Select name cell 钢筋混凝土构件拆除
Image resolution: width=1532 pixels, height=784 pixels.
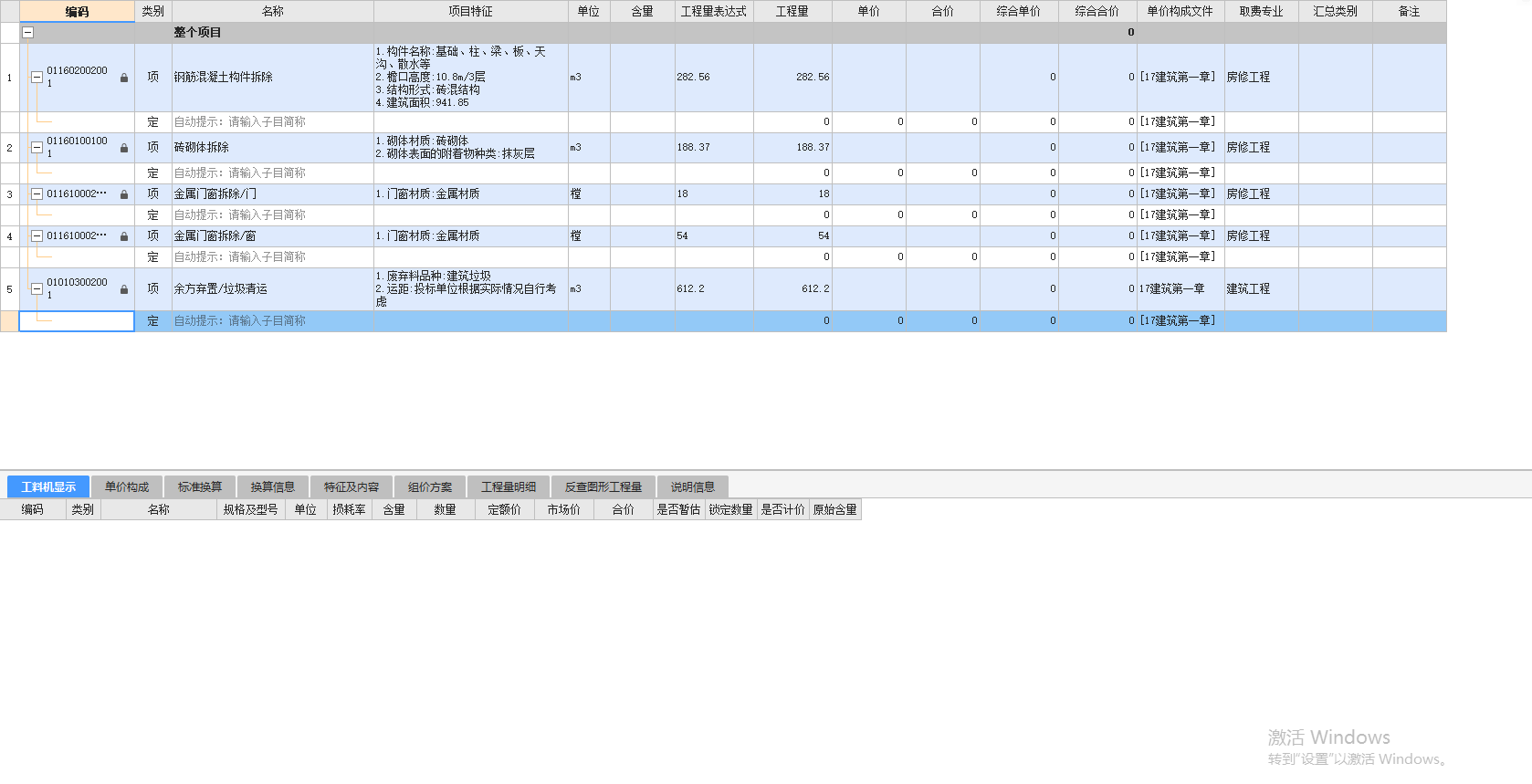pyautogui.click(x=273, y=78)
